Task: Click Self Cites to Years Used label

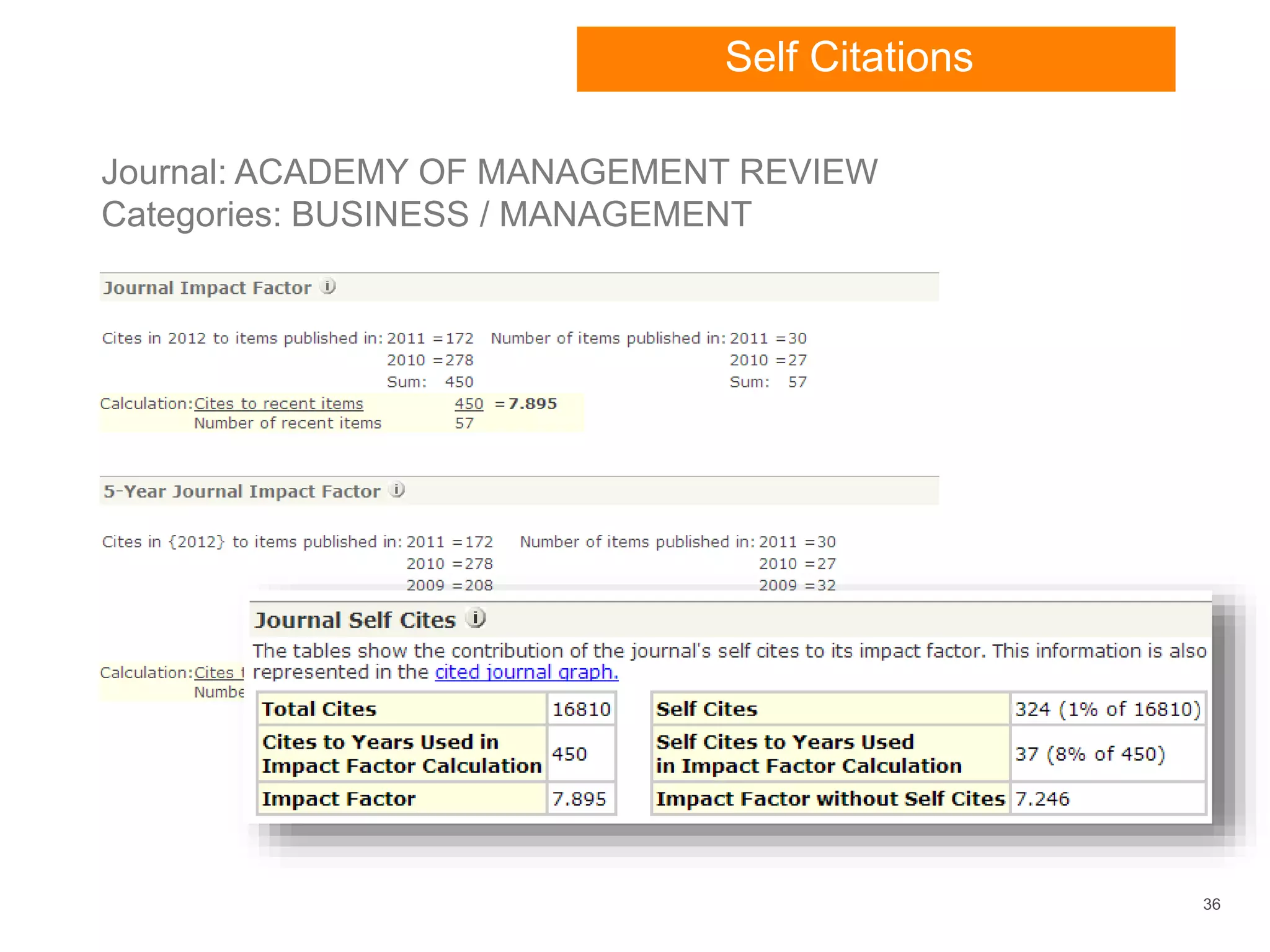Action: tap(830, 754)
